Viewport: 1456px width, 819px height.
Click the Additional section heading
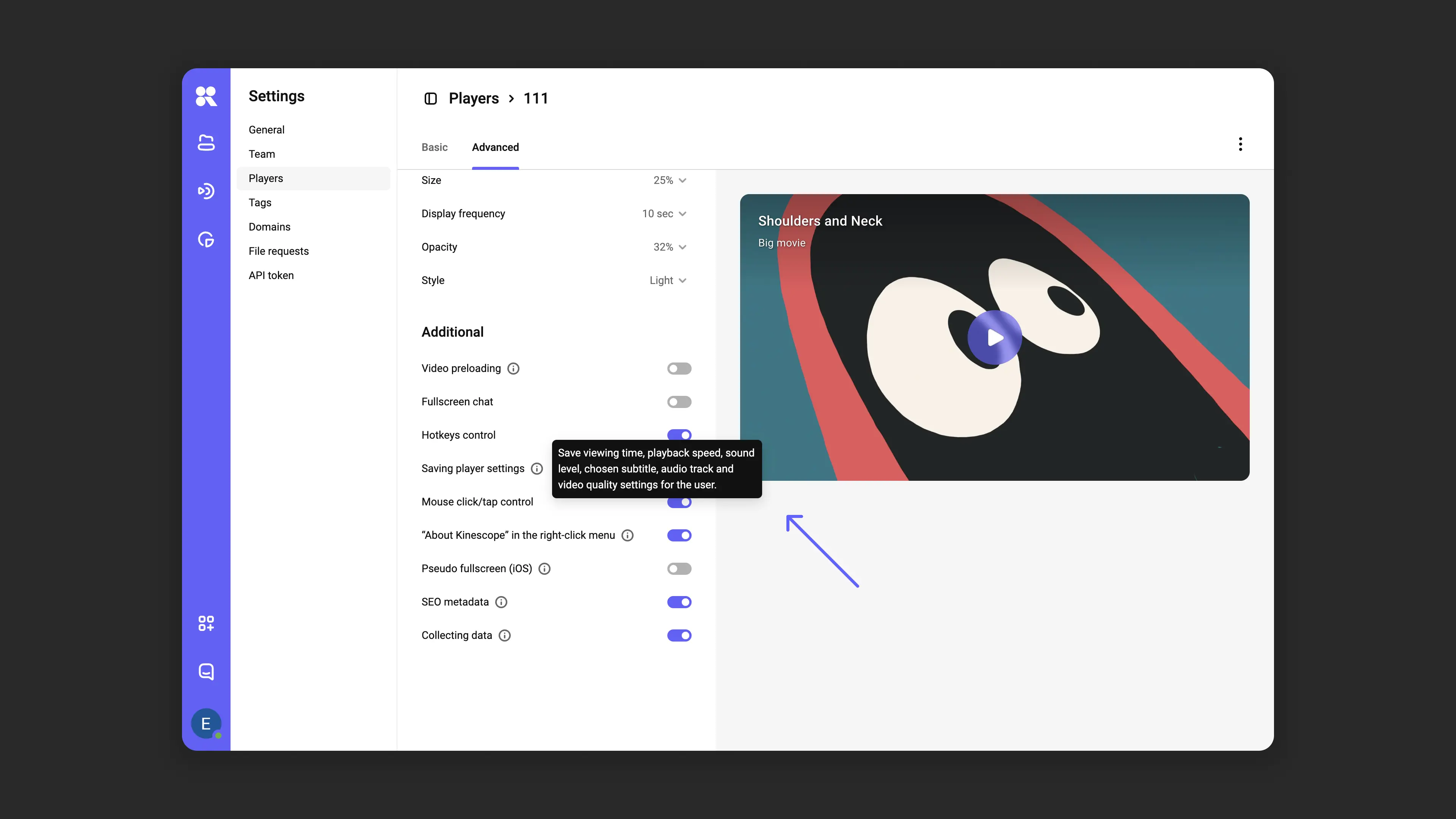click(452, 333)
